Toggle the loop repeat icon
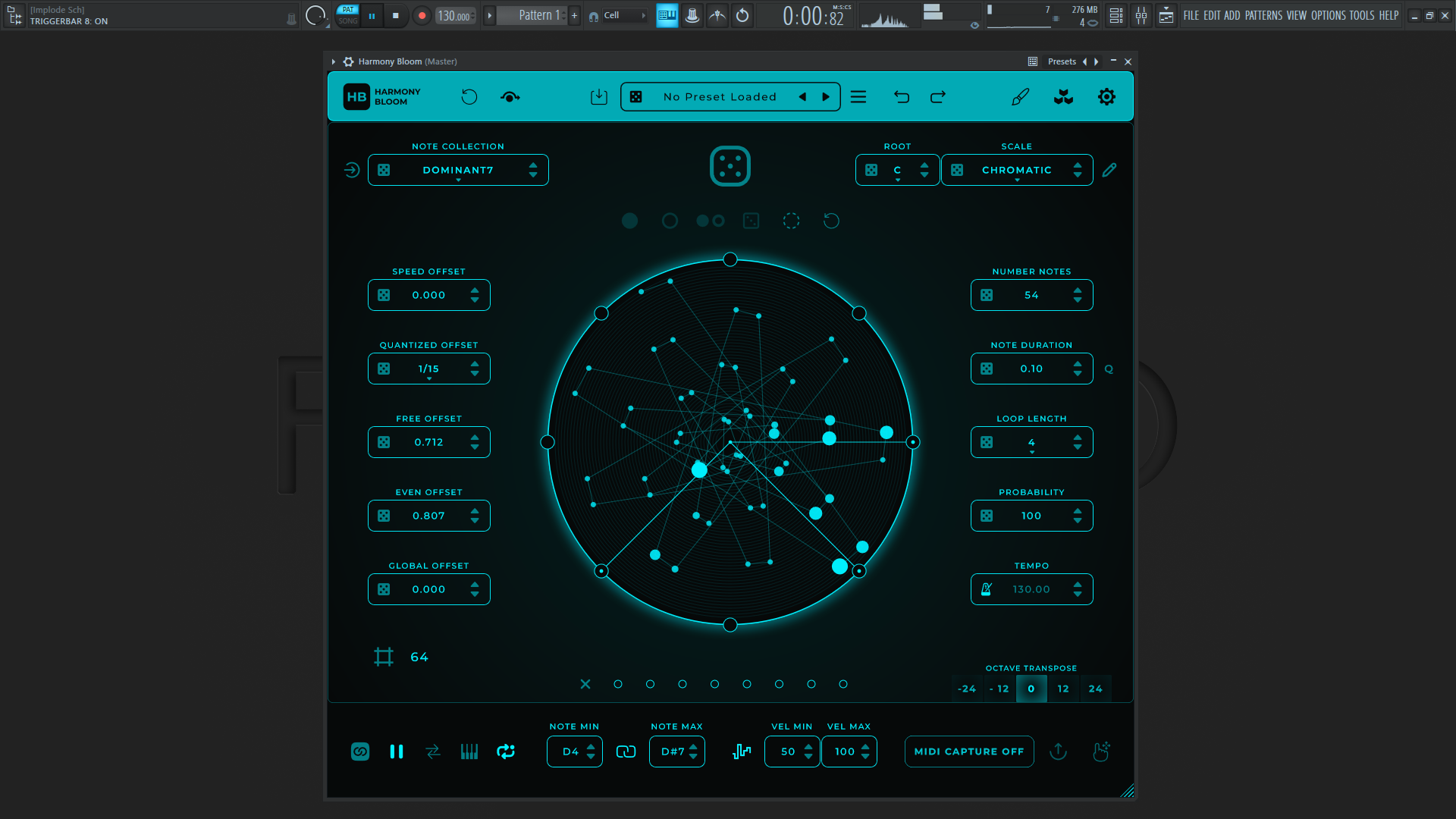The height and width of the screenshot is (819, 1456). click(x=506, y=752)
